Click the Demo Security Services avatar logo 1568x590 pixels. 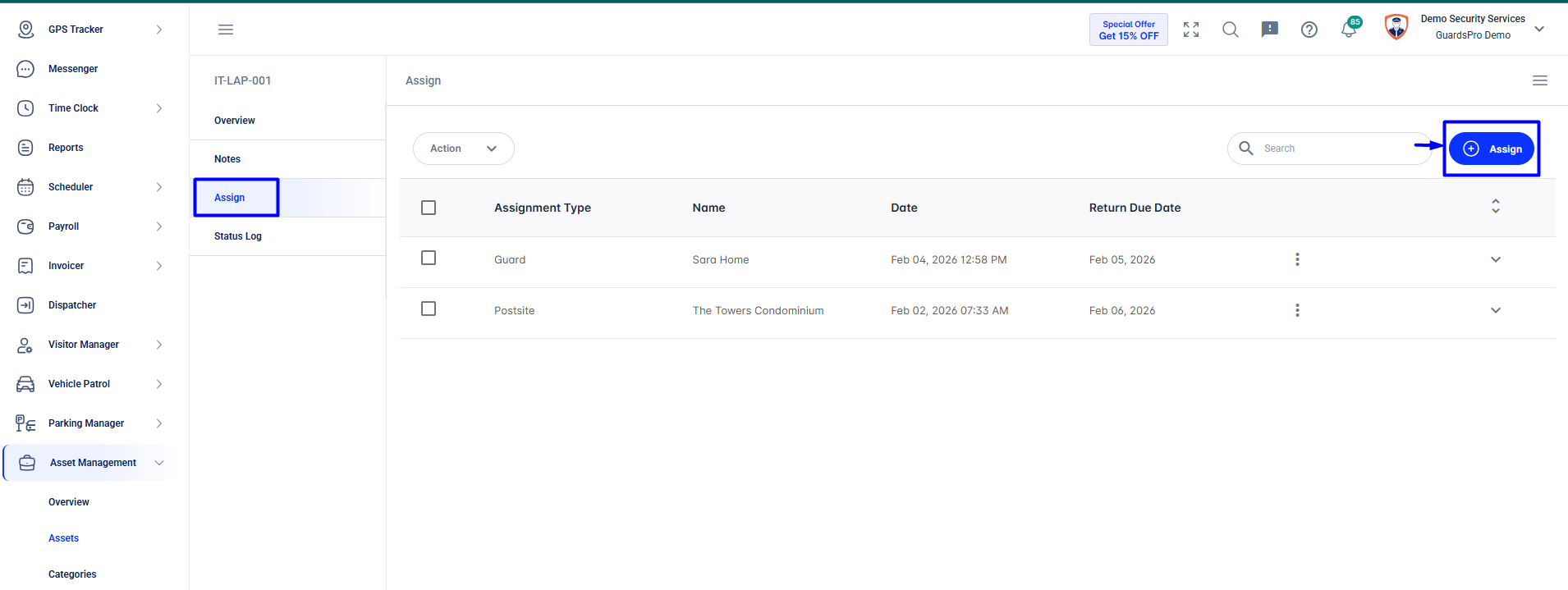coord(1396,27)
